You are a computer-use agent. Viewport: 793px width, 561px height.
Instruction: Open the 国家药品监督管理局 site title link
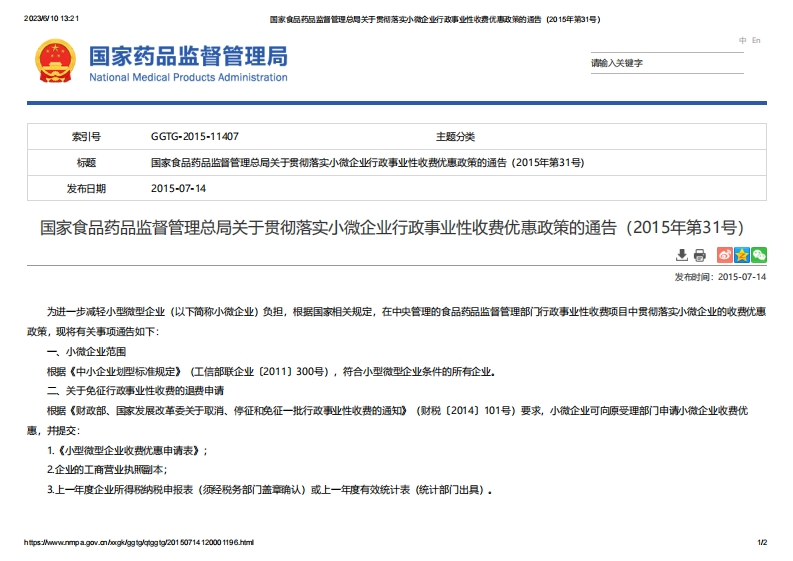(x=188, y=55)
